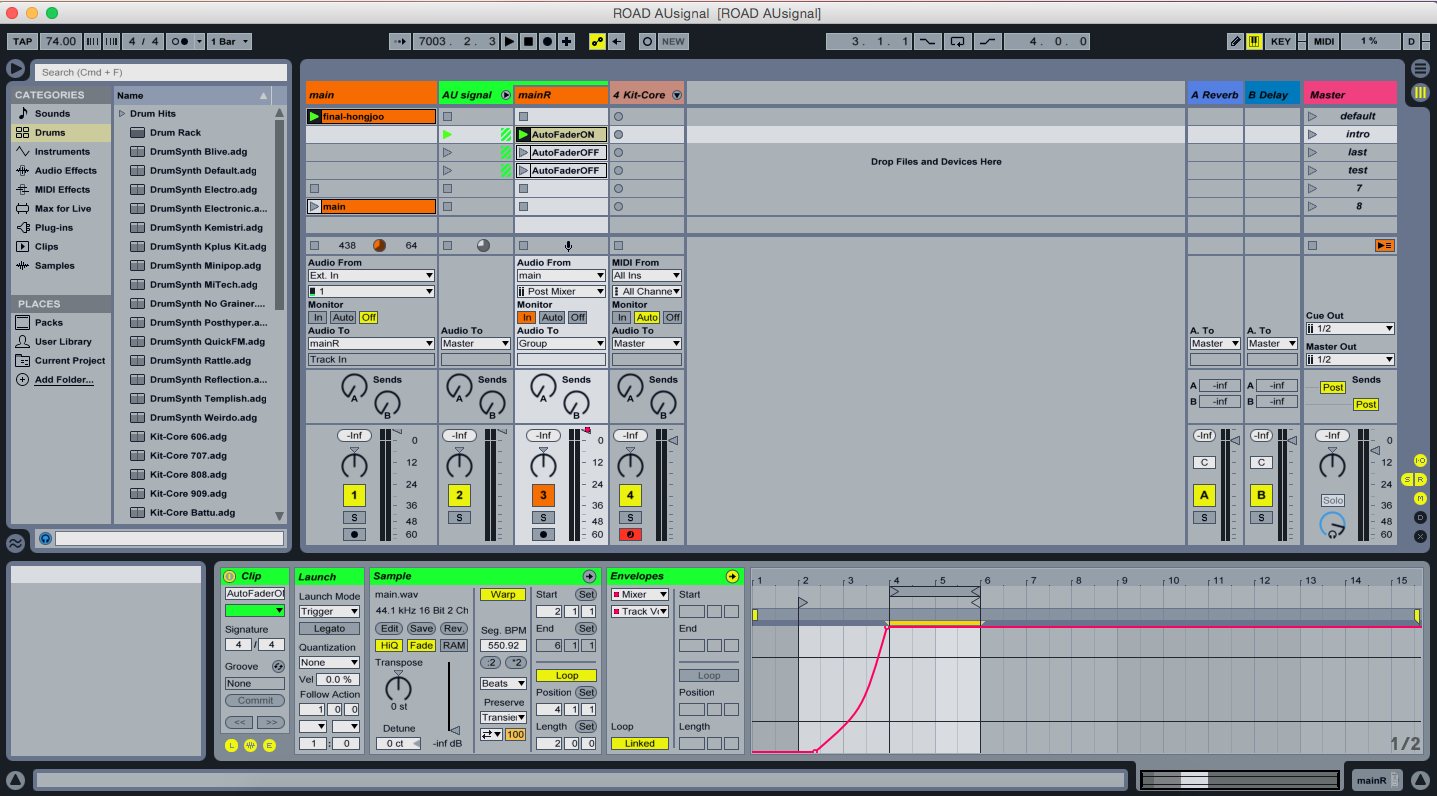Toggle the Sample Loop switch

pos(566,675)
